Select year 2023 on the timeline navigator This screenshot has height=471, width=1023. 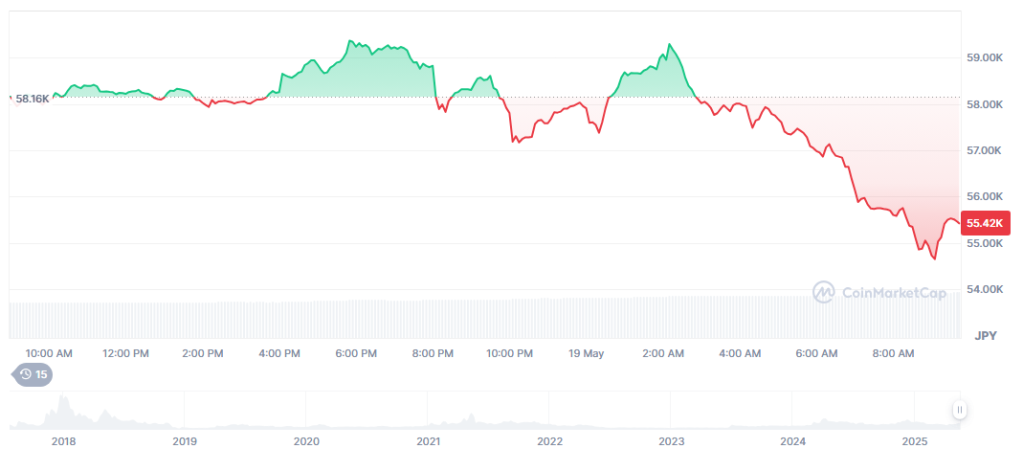pyautogui.click(x=671, y=441)
